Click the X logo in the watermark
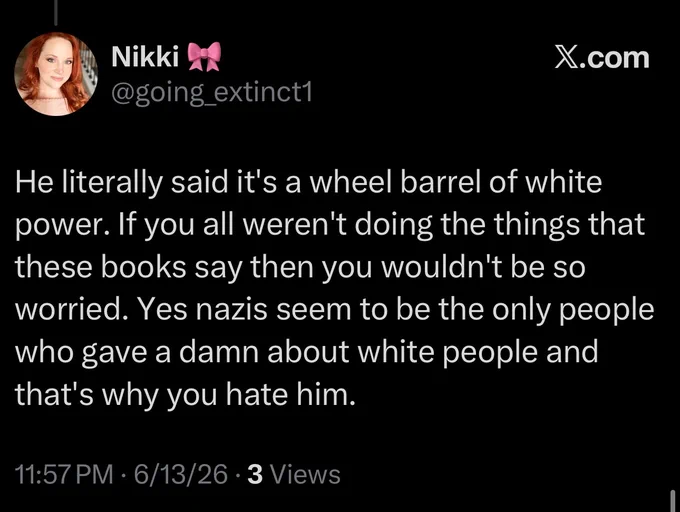This screenshot has width=680, height=512. [x=564, y=58]
